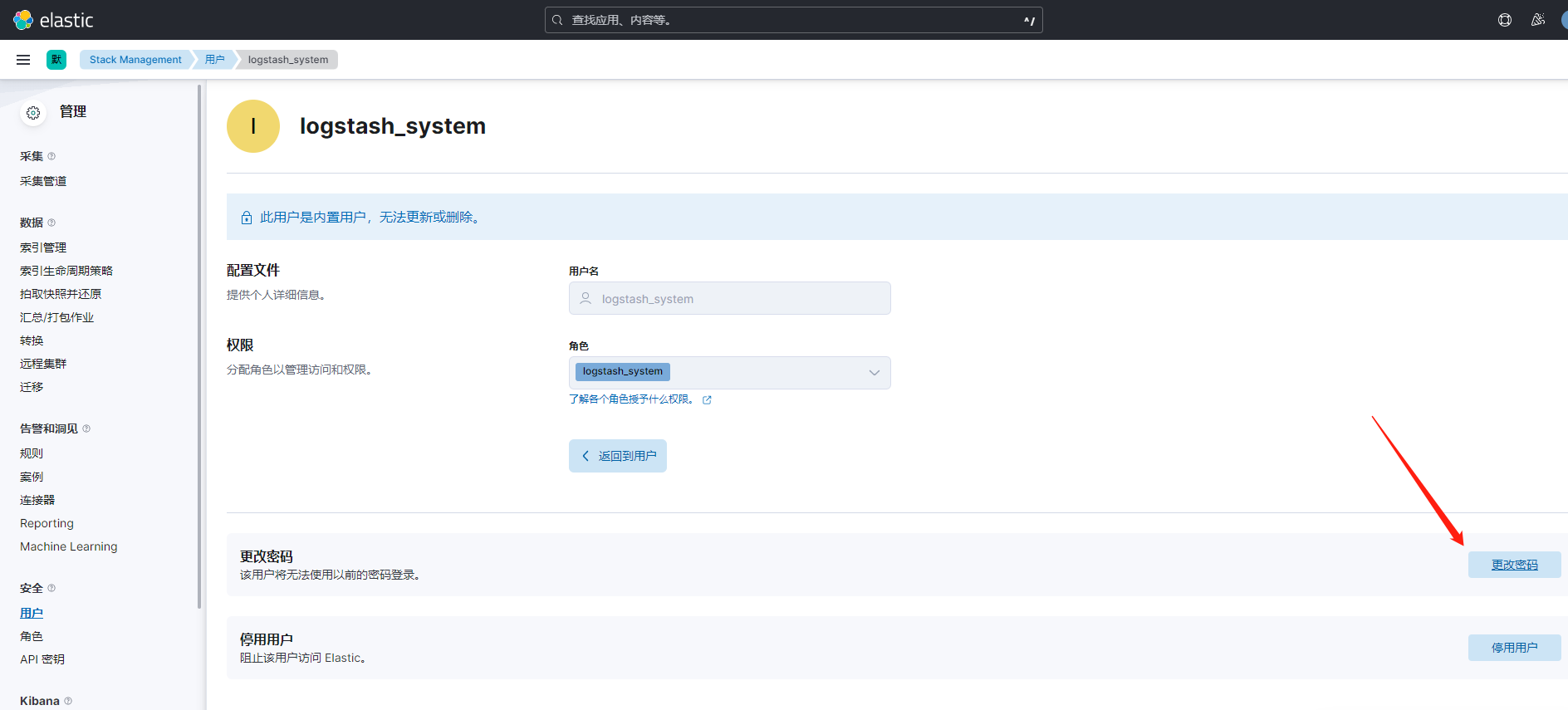Open Reporting in sidebar
The image size is (1568, 710).
coord(47,523)
